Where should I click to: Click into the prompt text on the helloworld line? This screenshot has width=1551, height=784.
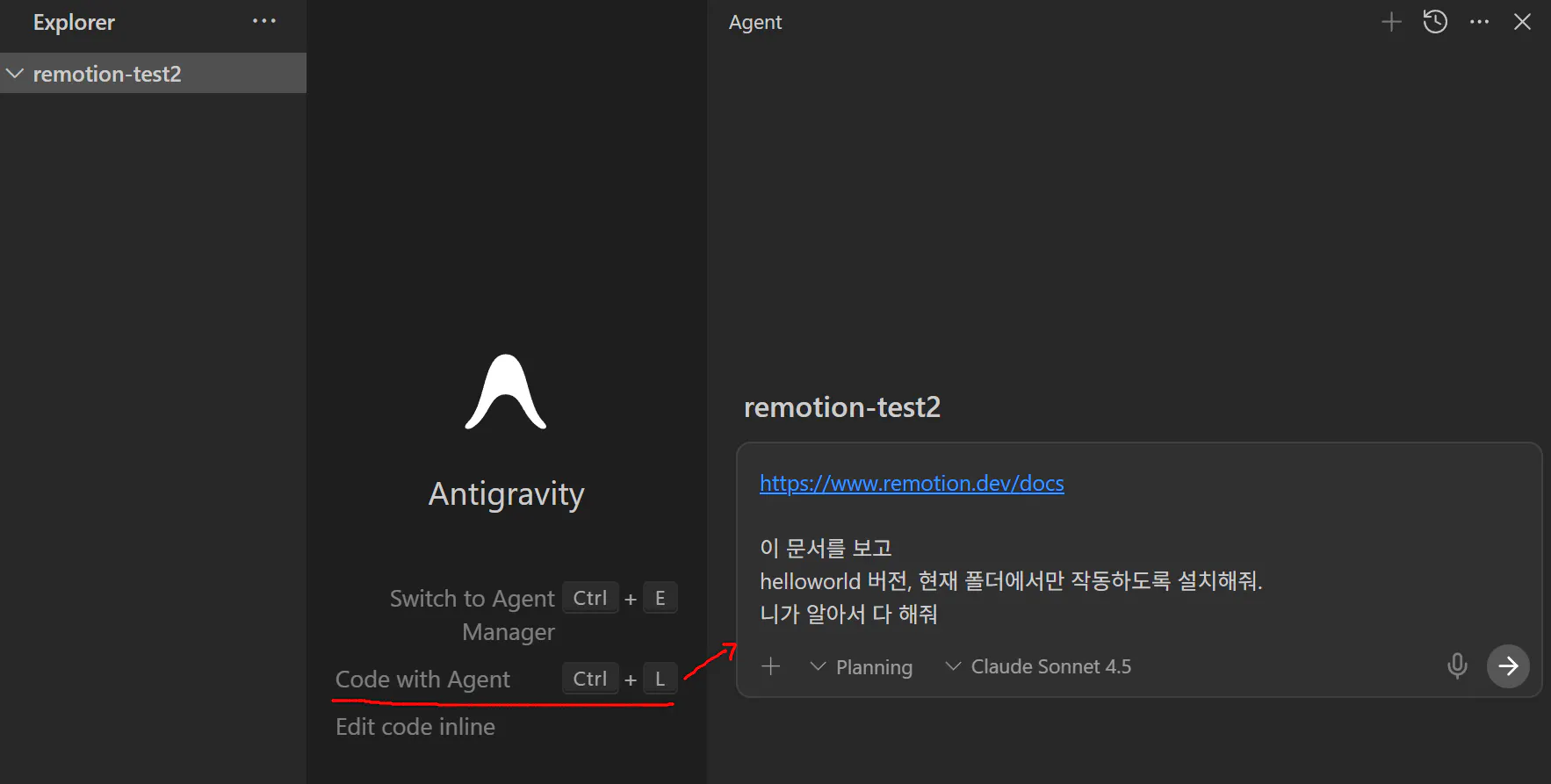coord(1011,581)
